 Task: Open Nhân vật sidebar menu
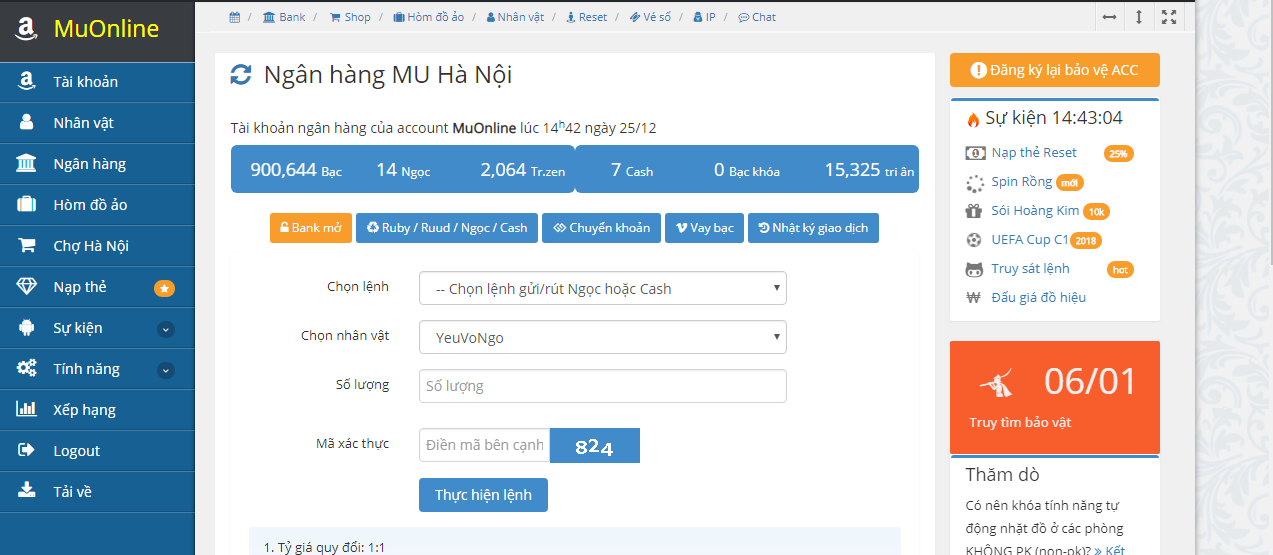[x=97, y=123]
